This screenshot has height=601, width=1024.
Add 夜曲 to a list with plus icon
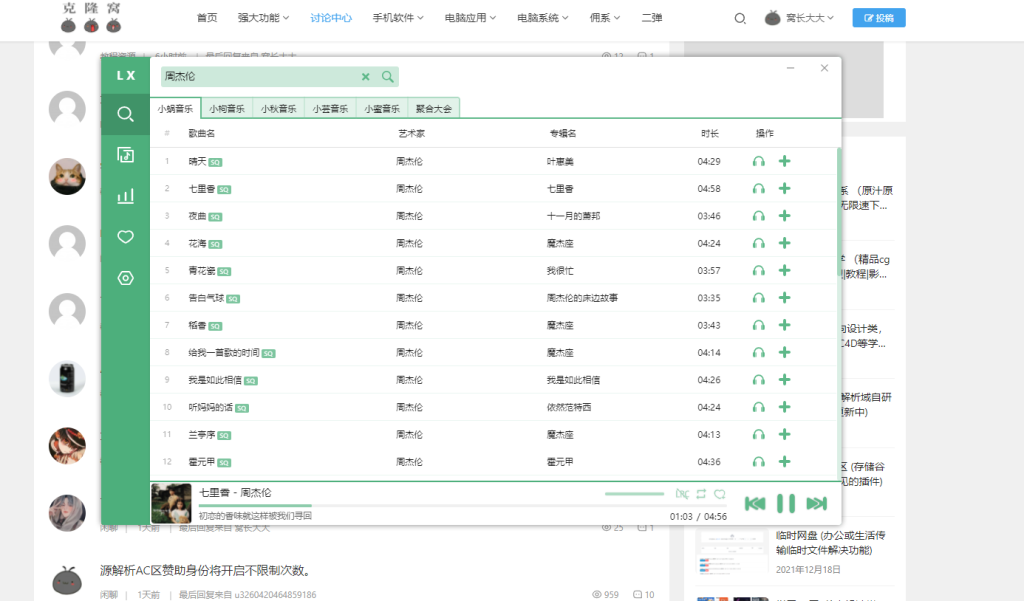coord(784,216)
